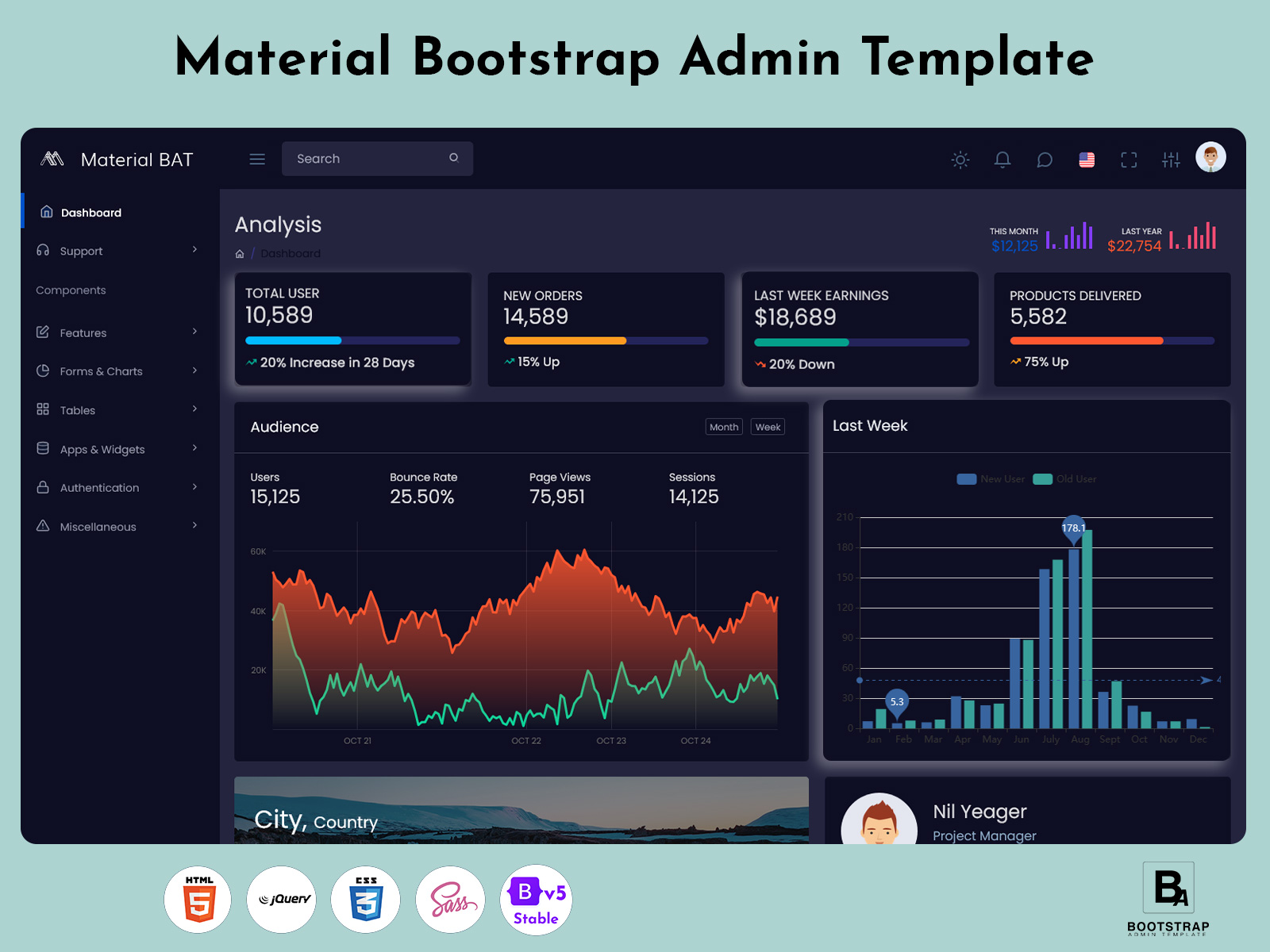Toggle New User legend in Last Week chart

coord(991,479)
